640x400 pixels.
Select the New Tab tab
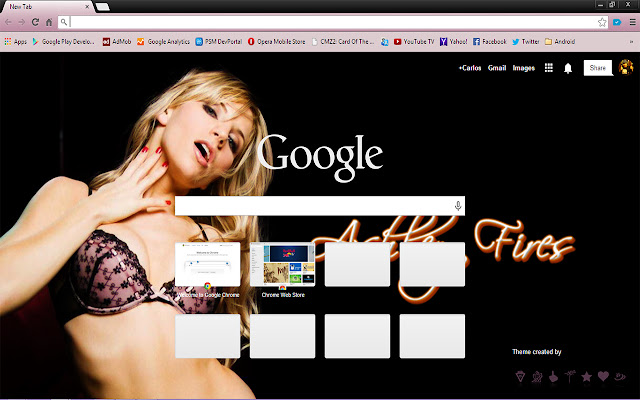(47, 7)
